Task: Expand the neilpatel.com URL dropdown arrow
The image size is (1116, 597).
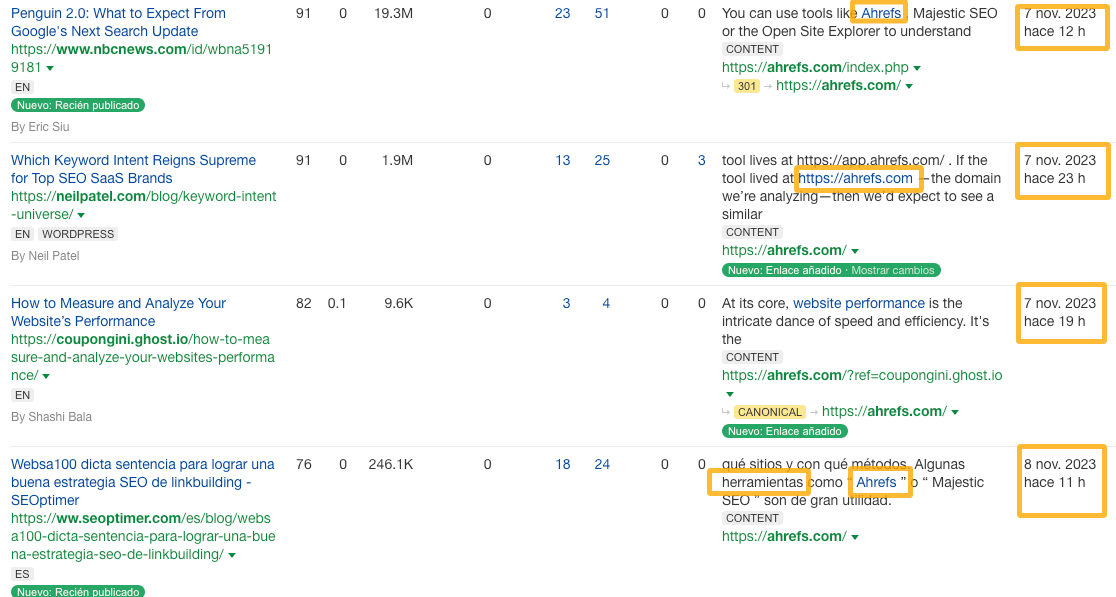Action: point(81,215)
